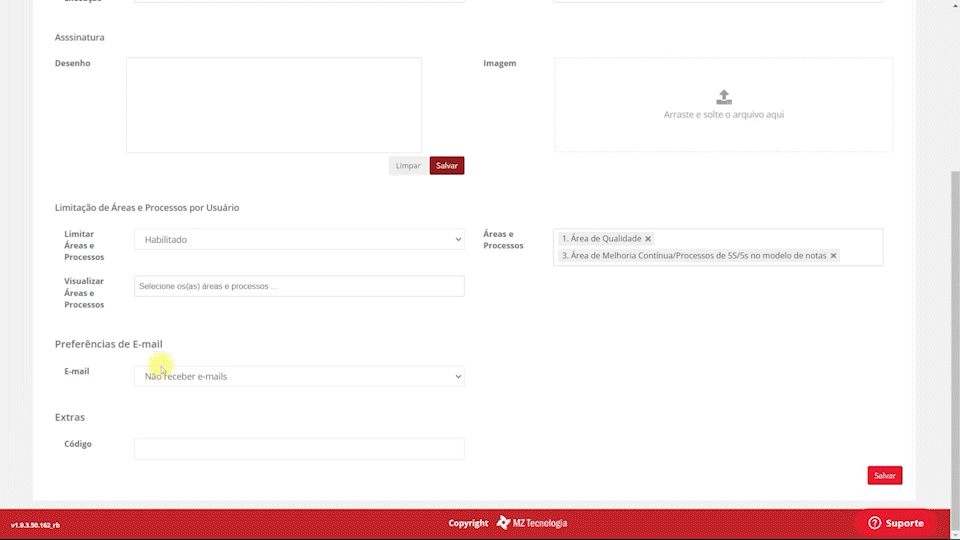This screenshot has width=960, height=540.
Task: Click the 'Copyright' text in the footer
Action: click(x=468, y=523)
